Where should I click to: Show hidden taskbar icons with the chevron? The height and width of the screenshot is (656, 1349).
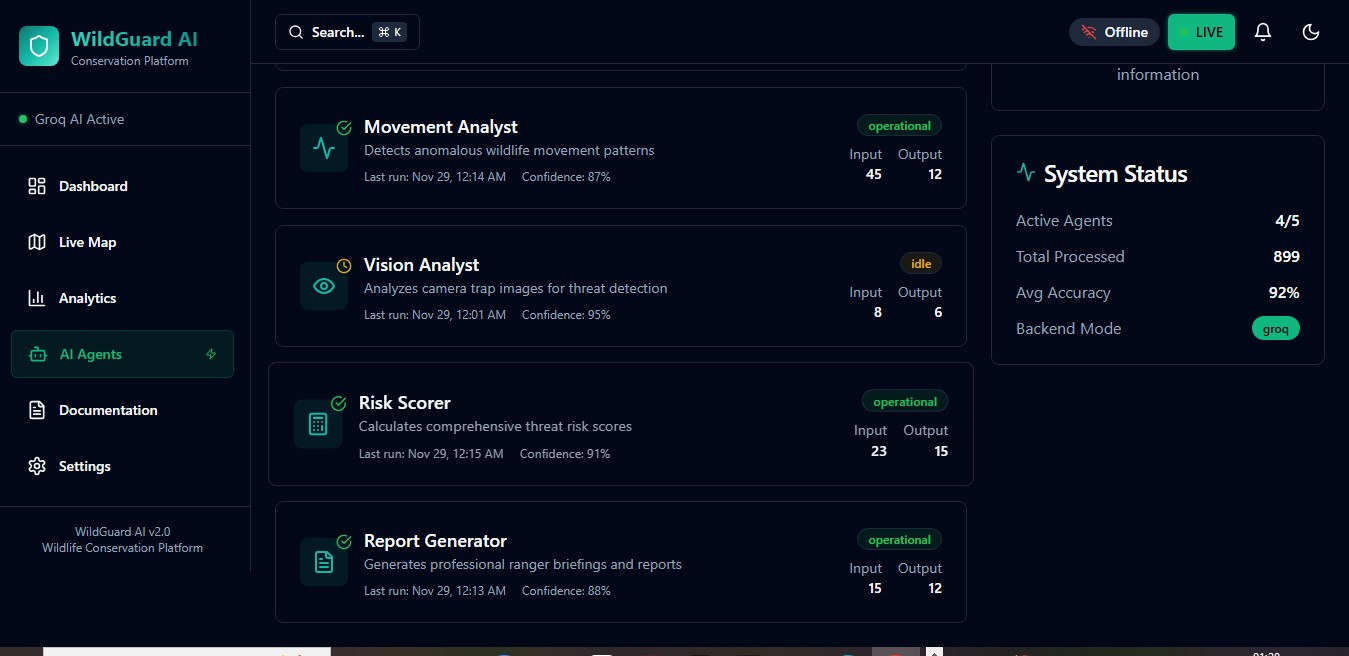pyautogui.click(x=935, y=651)
